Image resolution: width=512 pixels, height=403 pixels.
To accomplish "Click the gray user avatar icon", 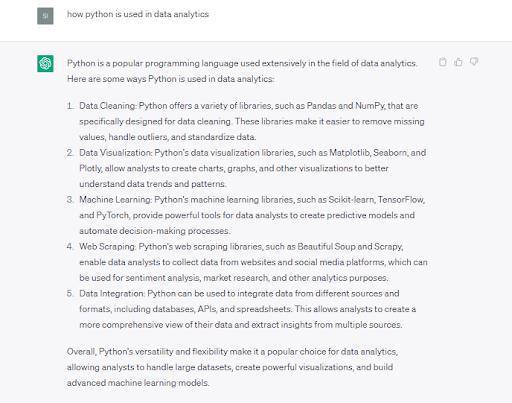I will pos(45,16).
